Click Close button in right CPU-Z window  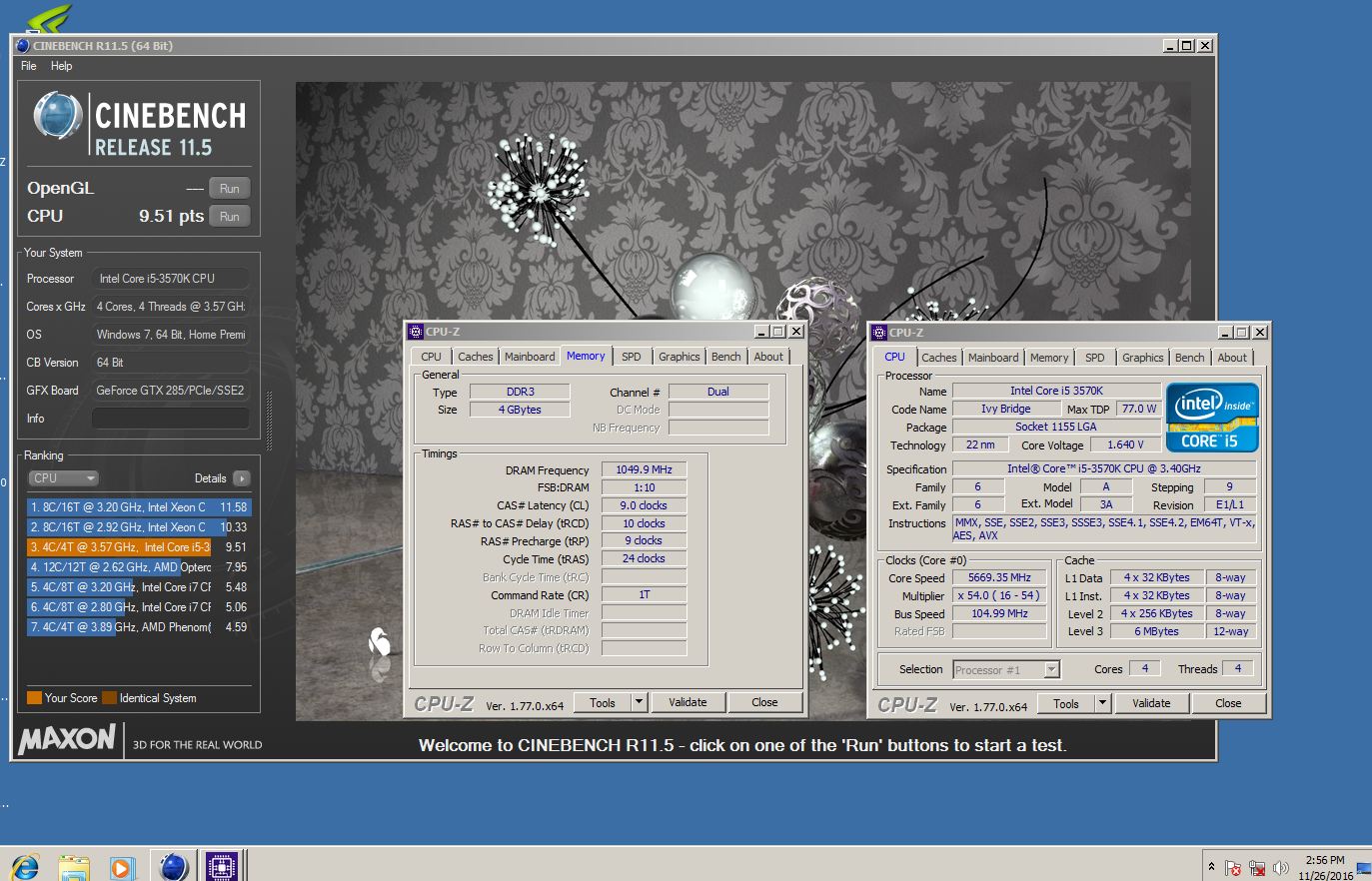point(1228,703)
